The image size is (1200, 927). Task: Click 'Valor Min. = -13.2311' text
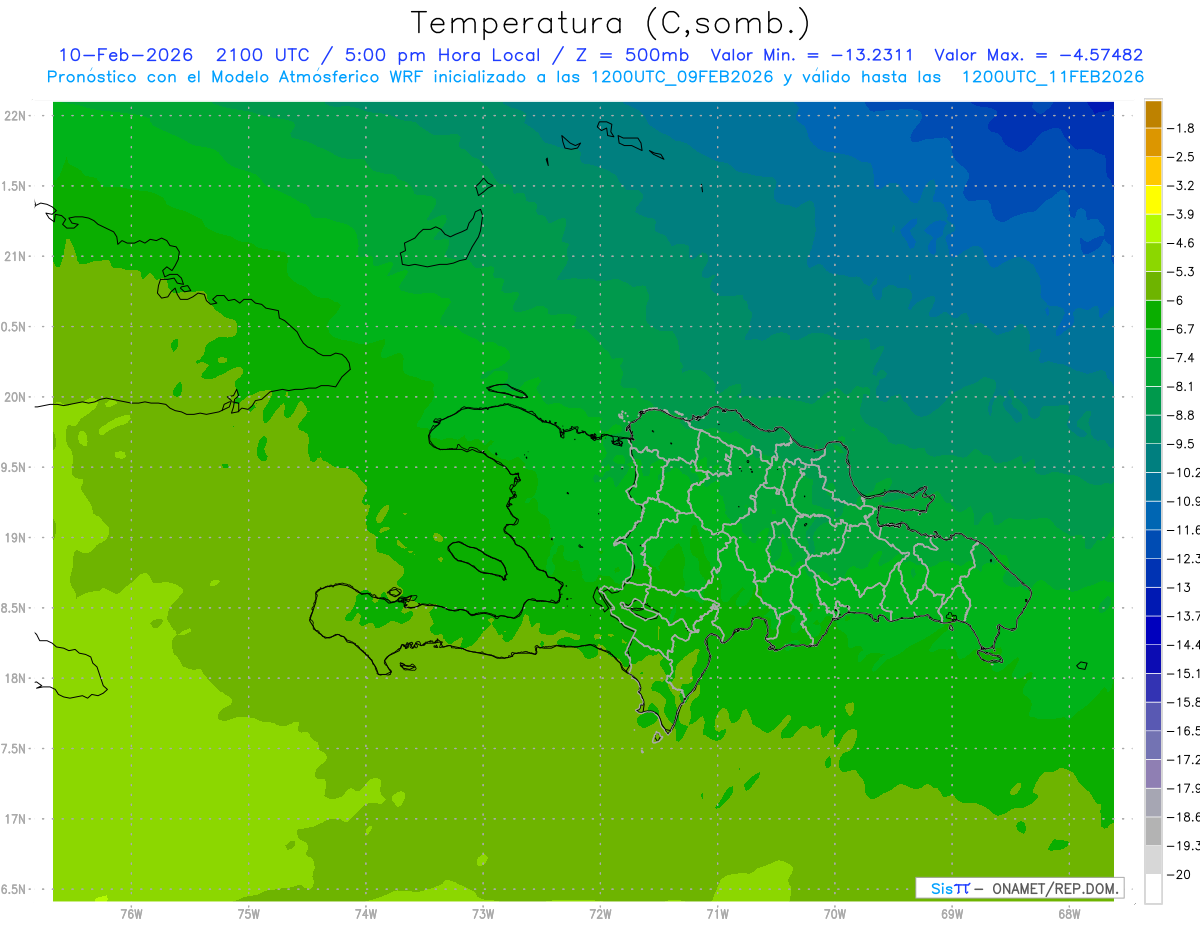click(x=812, y=55)
